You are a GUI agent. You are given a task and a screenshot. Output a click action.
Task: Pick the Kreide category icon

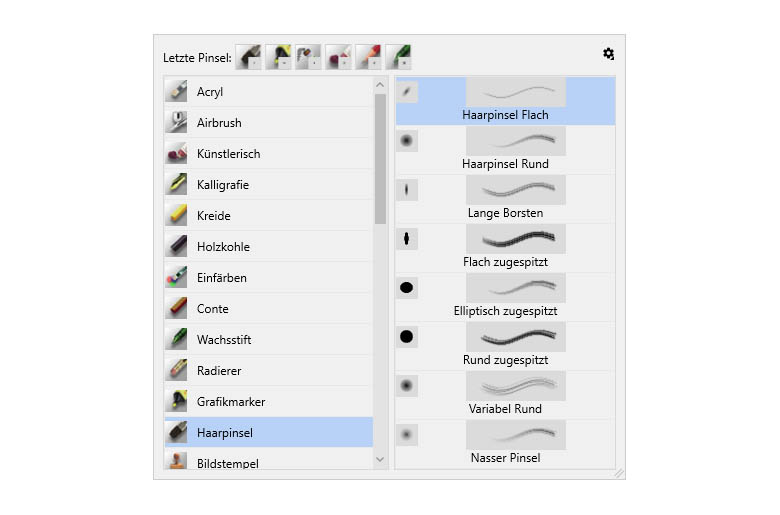coord(176,215)
